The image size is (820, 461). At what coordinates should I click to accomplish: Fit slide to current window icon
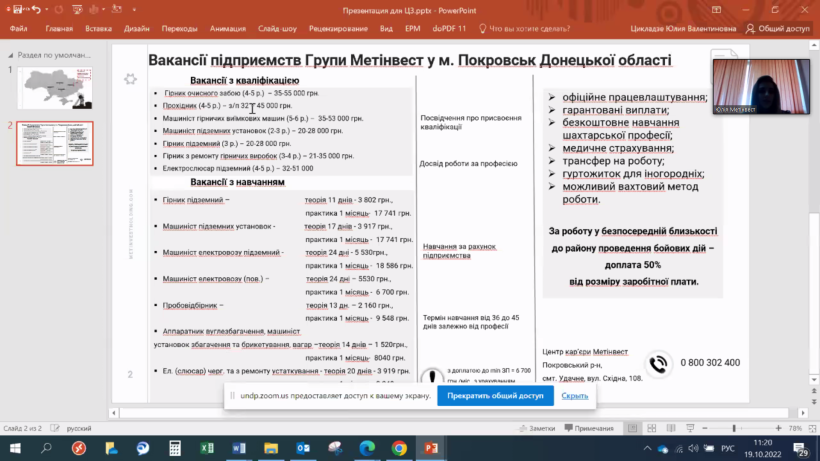(812, 429)
